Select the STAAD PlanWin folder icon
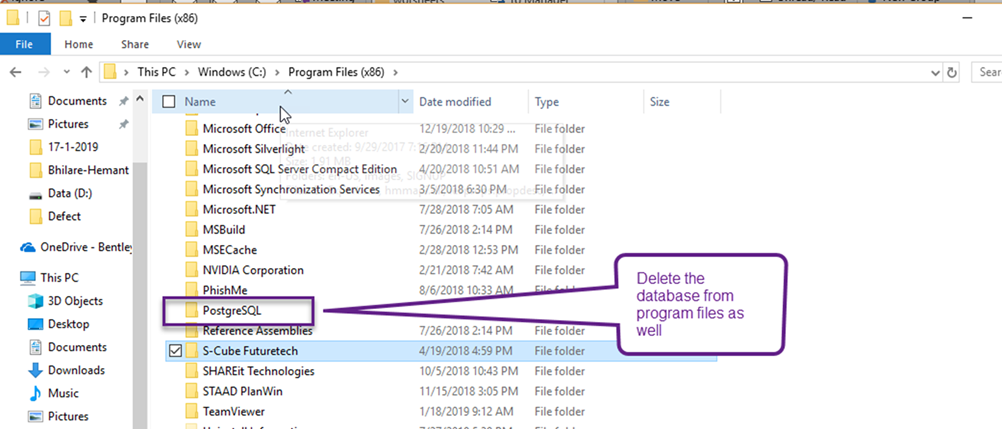 click(x=192, y=391)
